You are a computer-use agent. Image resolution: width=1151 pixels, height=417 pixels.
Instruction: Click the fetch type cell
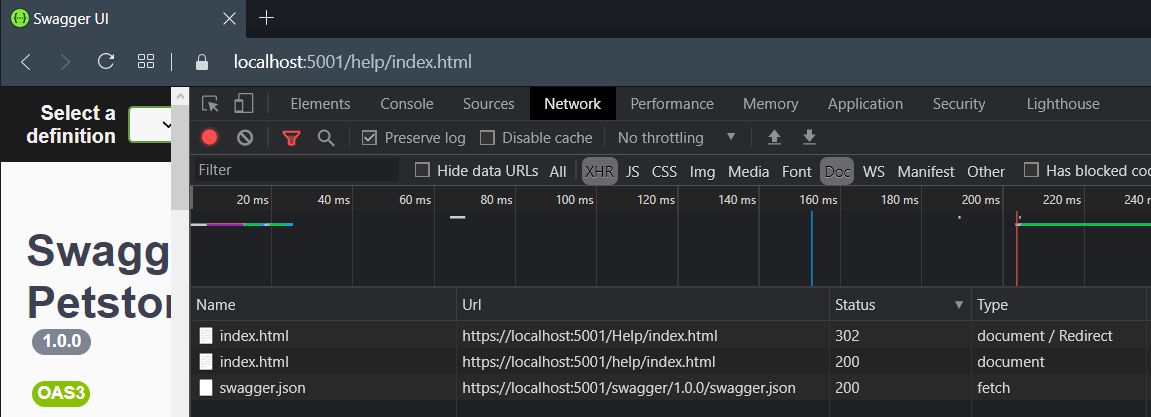[994, 388]
